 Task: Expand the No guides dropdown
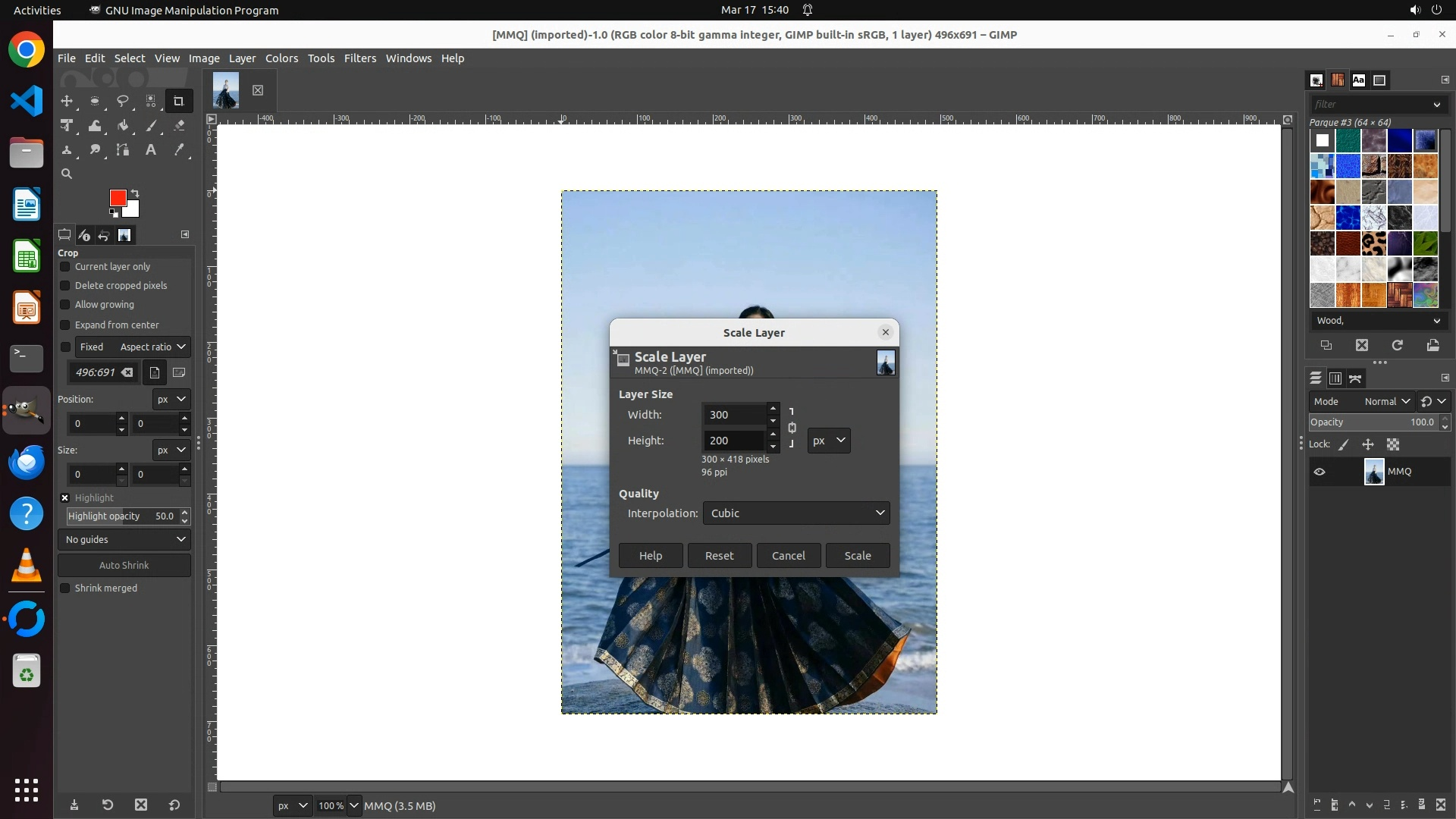pyautogui.click(x=124, y=540)
